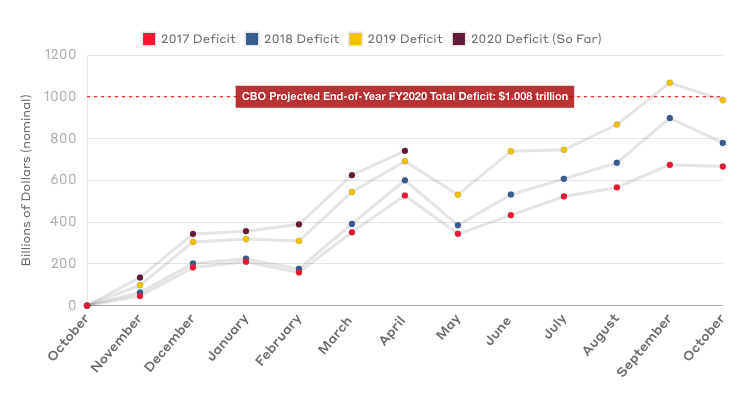Click the yellow 2019 Deficit legend swatch
Viewport: 755px width, 413px height.
[x=355, y=39]
